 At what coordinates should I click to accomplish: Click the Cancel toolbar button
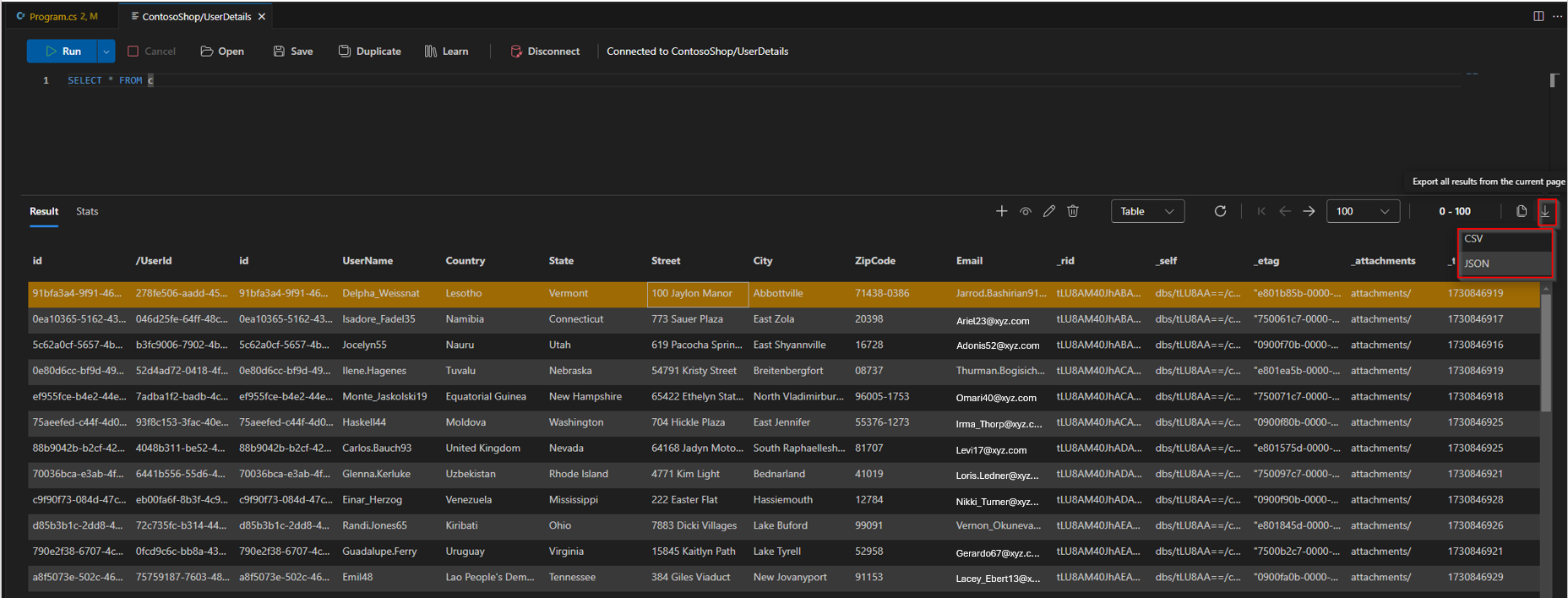click(x=151, y=52)
